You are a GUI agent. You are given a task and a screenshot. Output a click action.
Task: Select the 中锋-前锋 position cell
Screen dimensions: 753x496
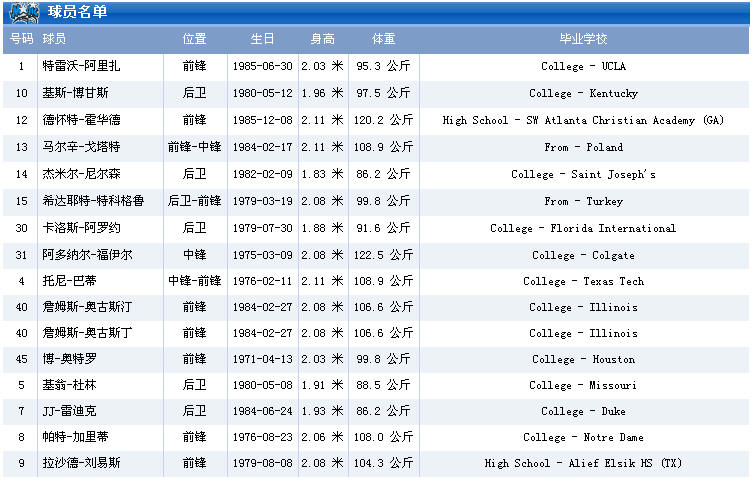click(194, 280)
